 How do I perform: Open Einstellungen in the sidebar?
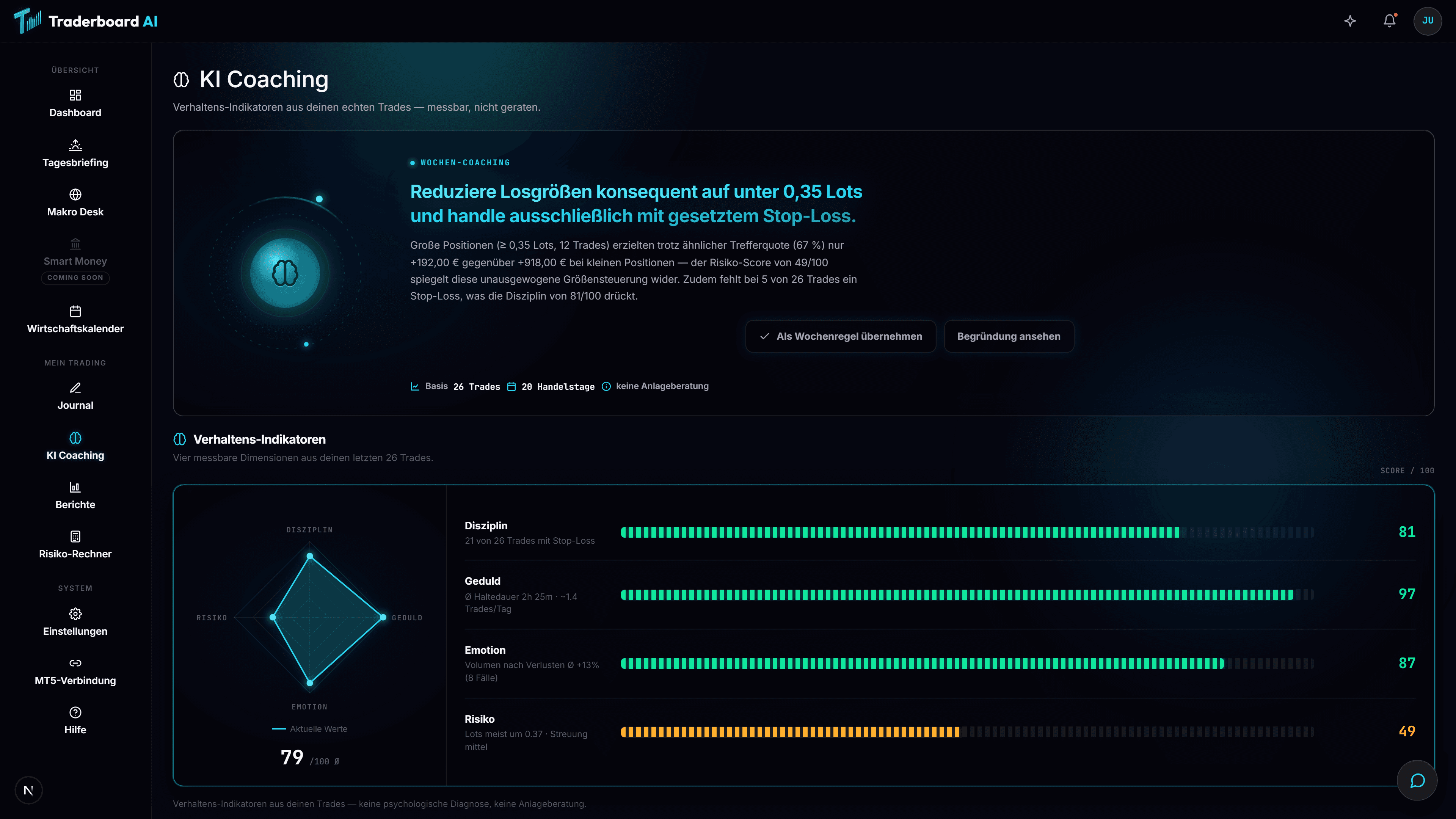[75, 622]
